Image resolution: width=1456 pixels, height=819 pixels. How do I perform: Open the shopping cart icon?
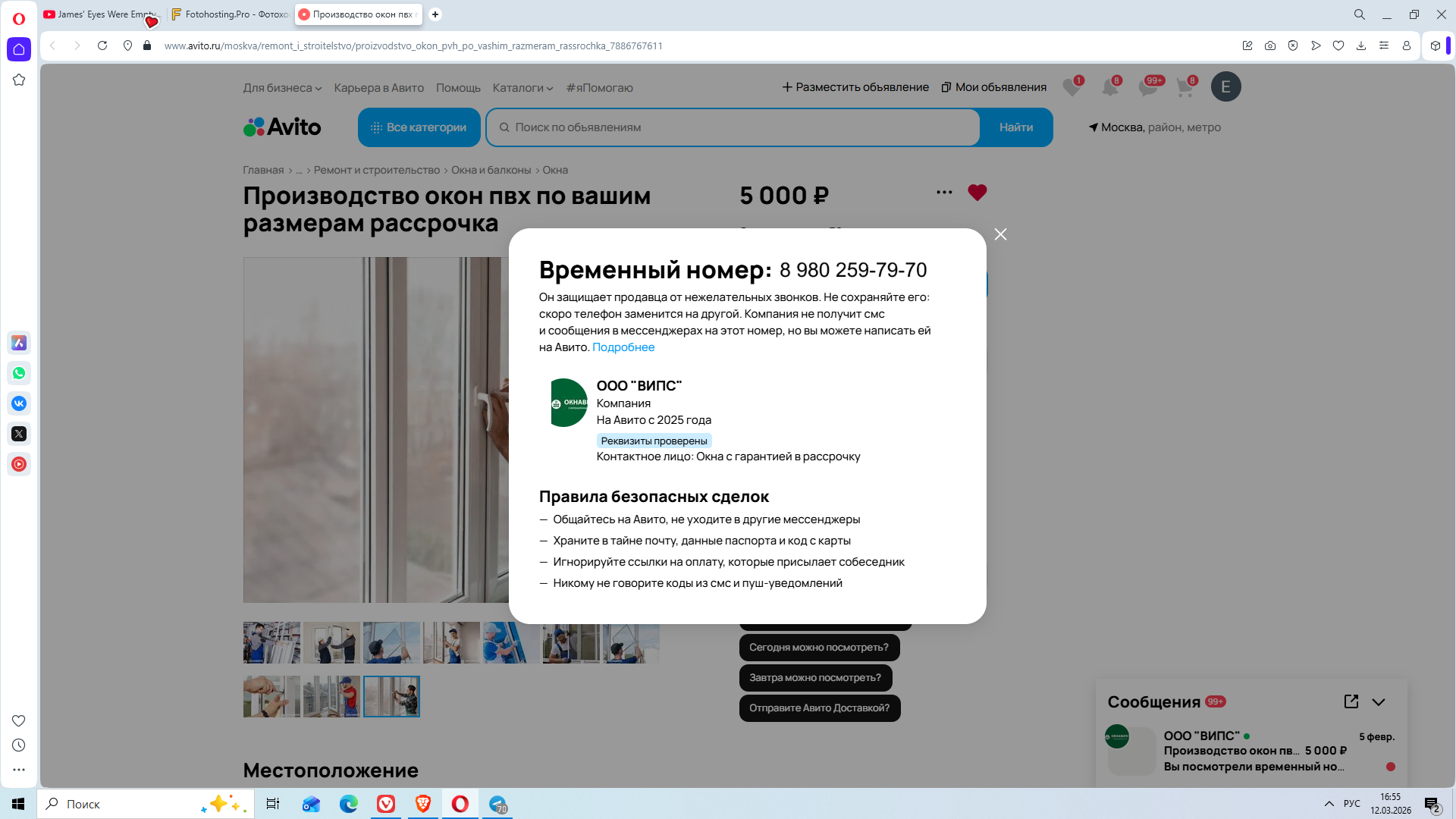[x=1185, y=87]
